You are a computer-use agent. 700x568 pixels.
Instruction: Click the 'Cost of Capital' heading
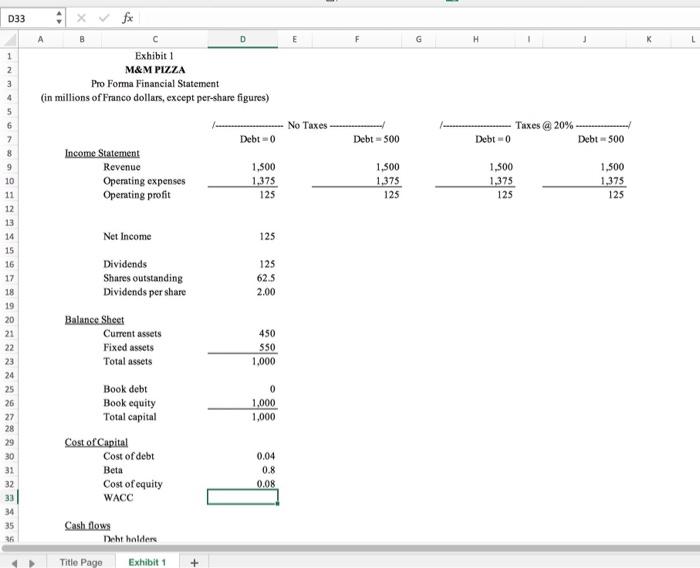click(x=96, y=442)
